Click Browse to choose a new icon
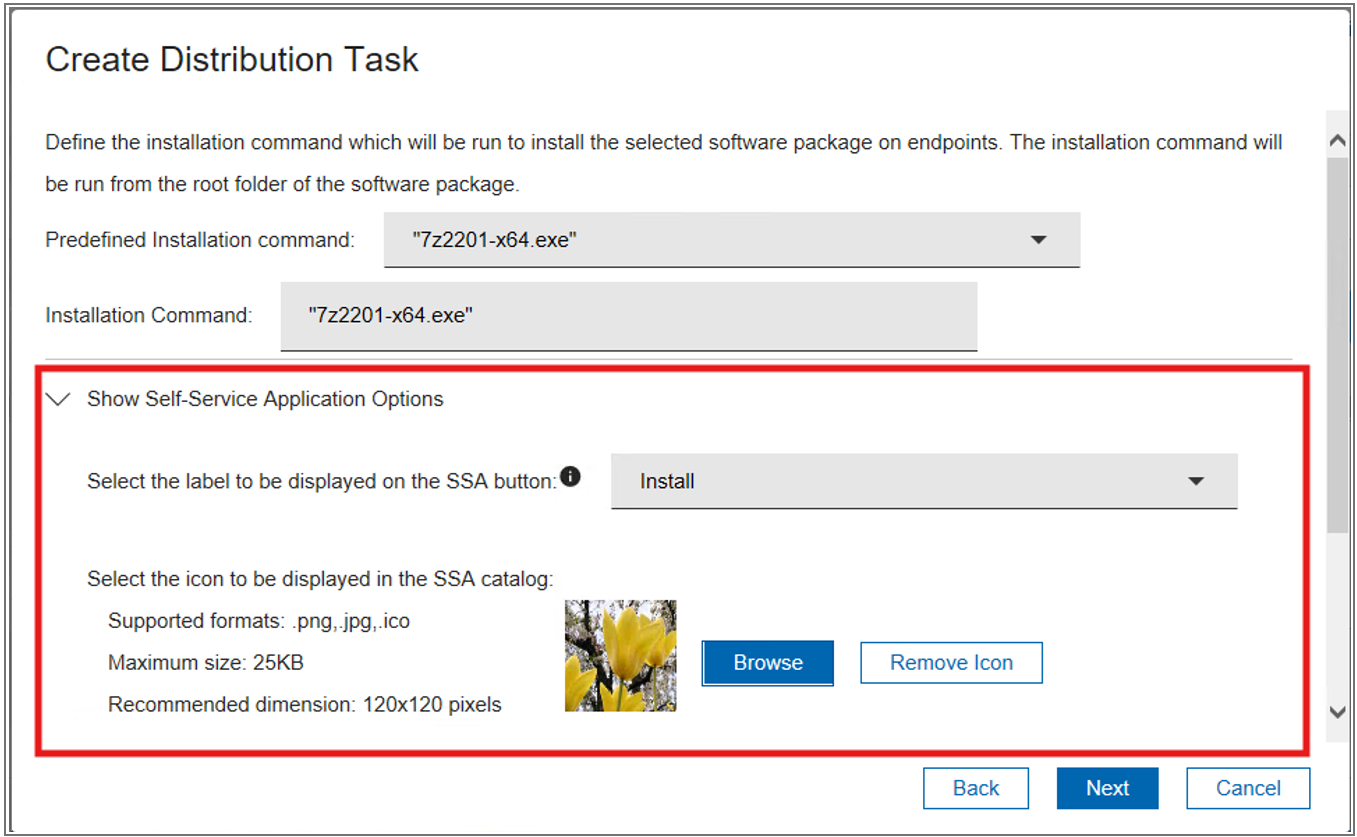 click(x=767, y=662)
